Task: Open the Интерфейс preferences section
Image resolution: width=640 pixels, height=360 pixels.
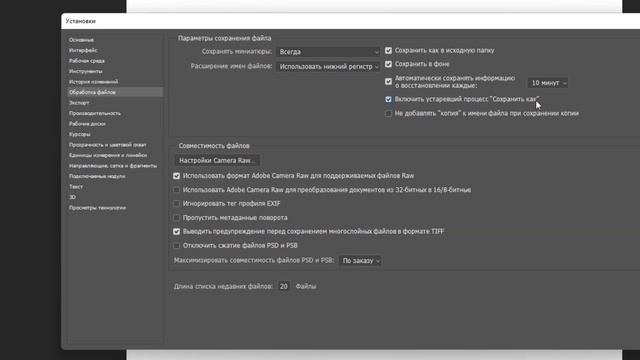Action: (83, 50)
